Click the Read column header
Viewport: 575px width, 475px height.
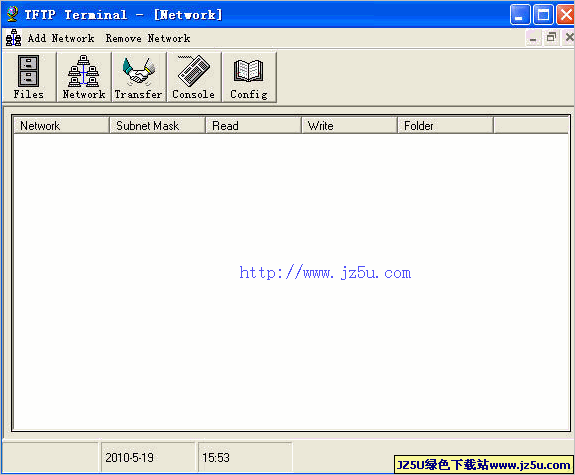(x=253, y=125)
